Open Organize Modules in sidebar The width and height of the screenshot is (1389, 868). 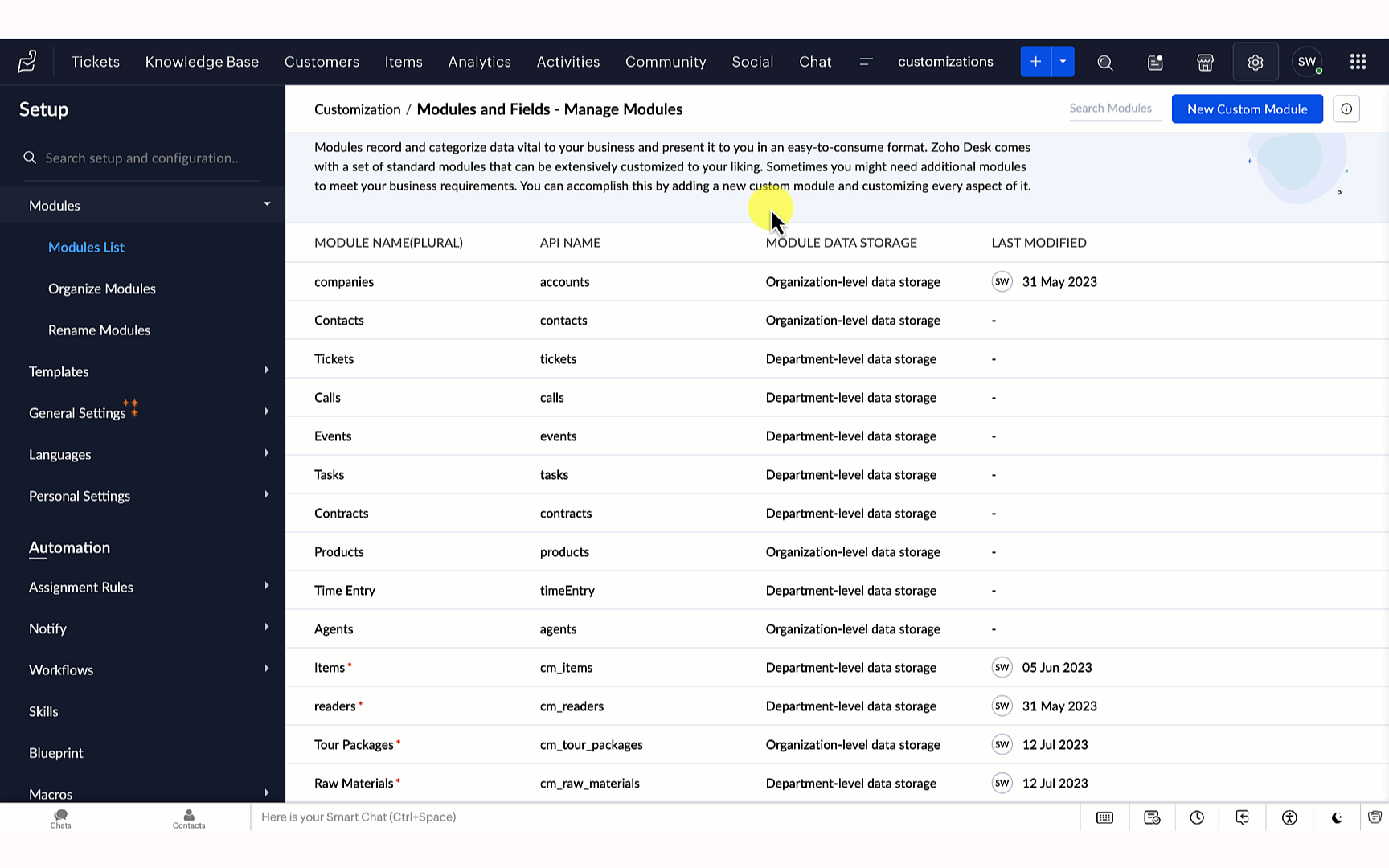coord(102,289)
